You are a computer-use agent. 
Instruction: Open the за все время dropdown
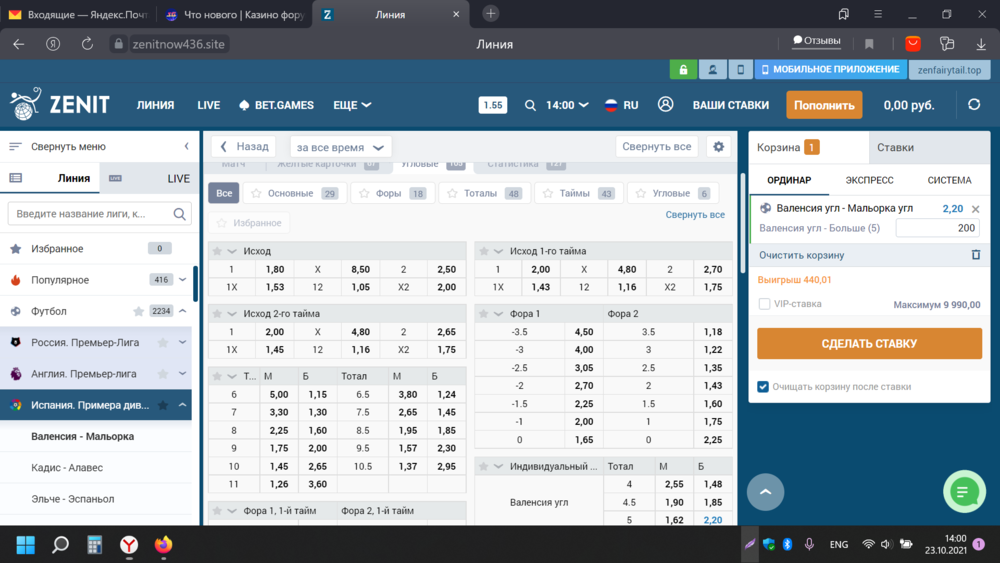pyautogui.click(x=341, y=147)
